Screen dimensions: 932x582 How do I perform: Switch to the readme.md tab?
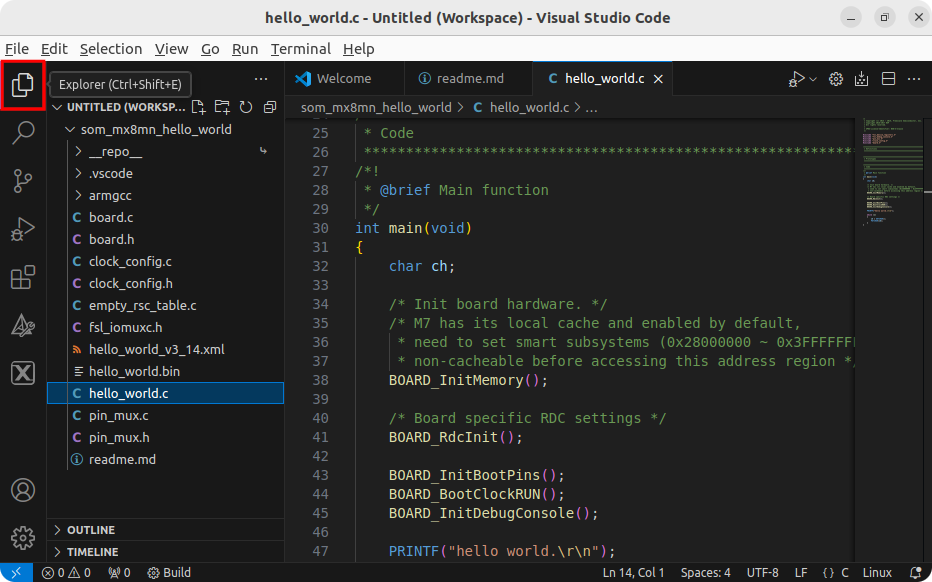click(x=460, y=79)
